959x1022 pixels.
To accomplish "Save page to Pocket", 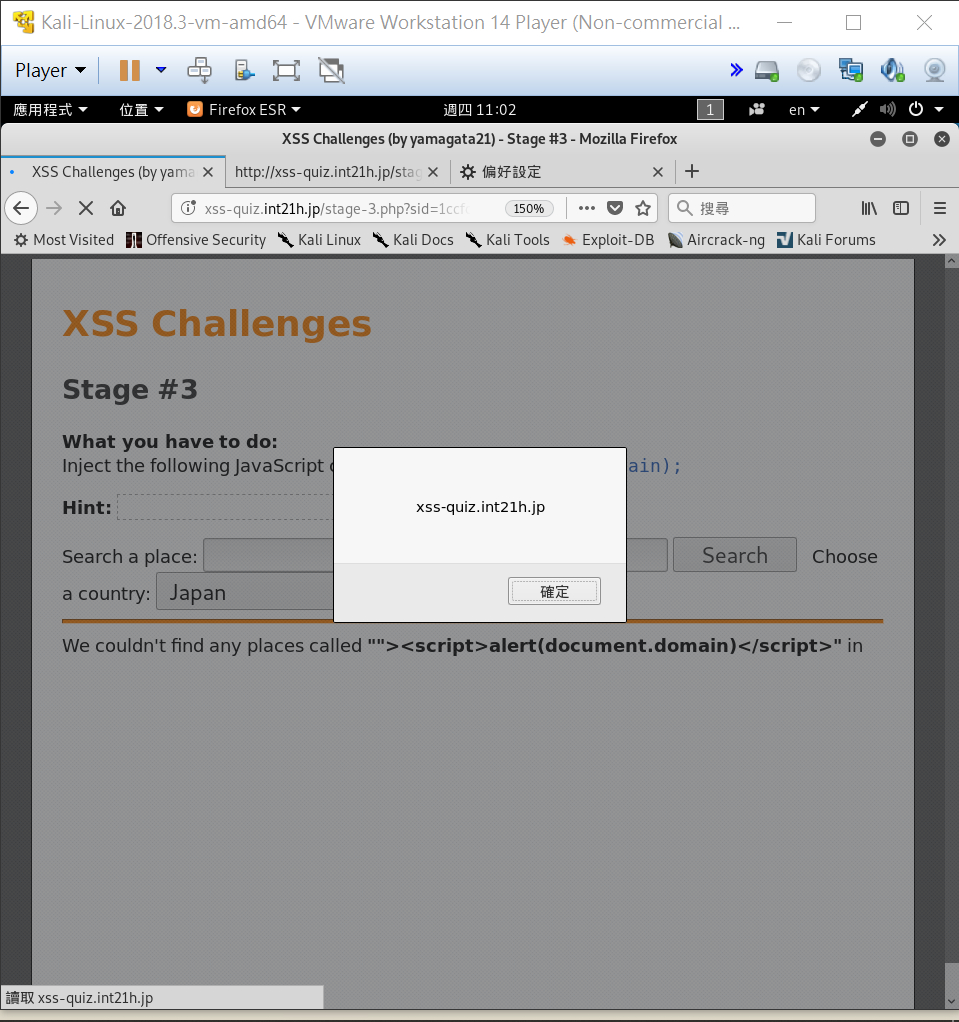I will tap(615, 208).
